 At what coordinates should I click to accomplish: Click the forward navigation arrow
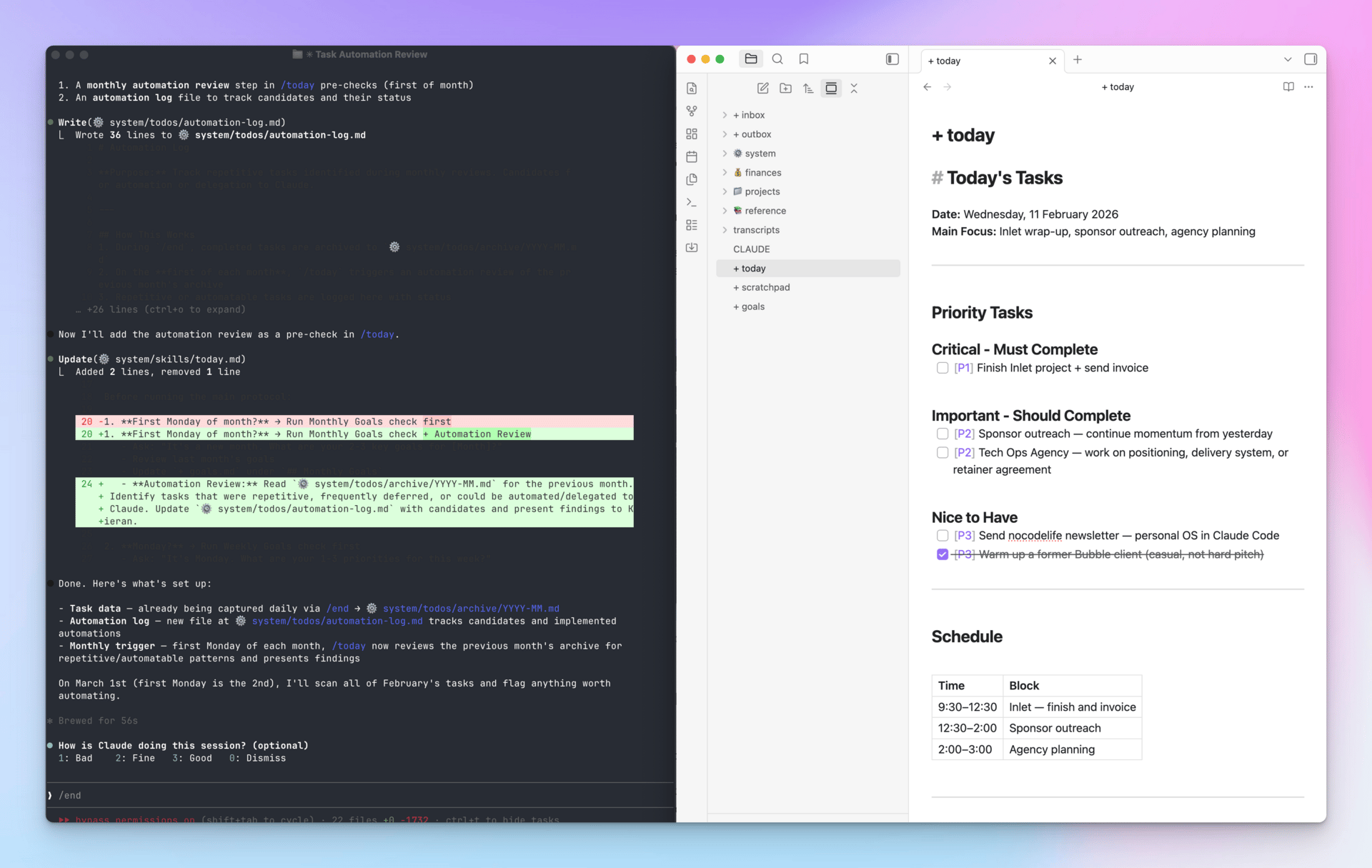point(948,86)
